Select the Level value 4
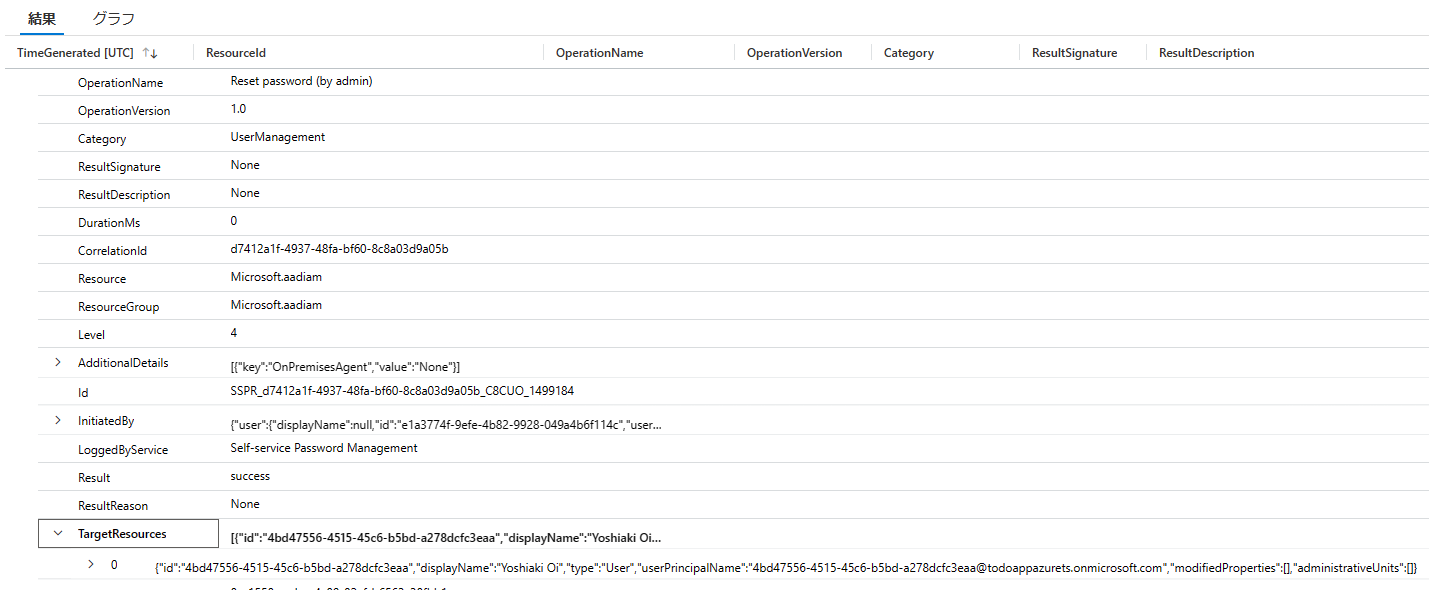 [234, 333]
